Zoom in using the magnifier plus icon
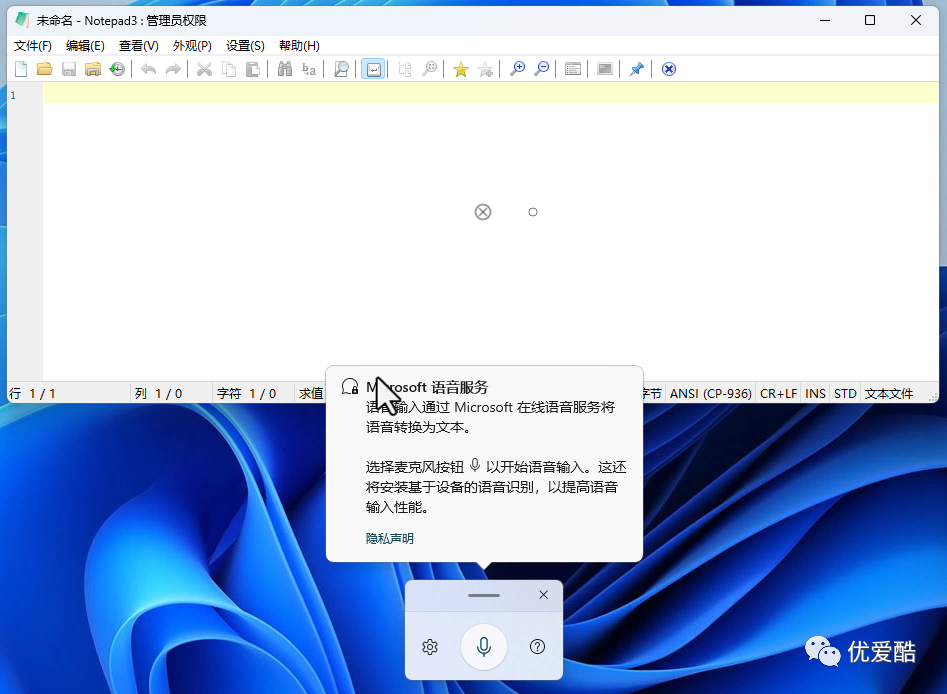The height and width of the screenshot is (694, 947). (x=518, y=68)
